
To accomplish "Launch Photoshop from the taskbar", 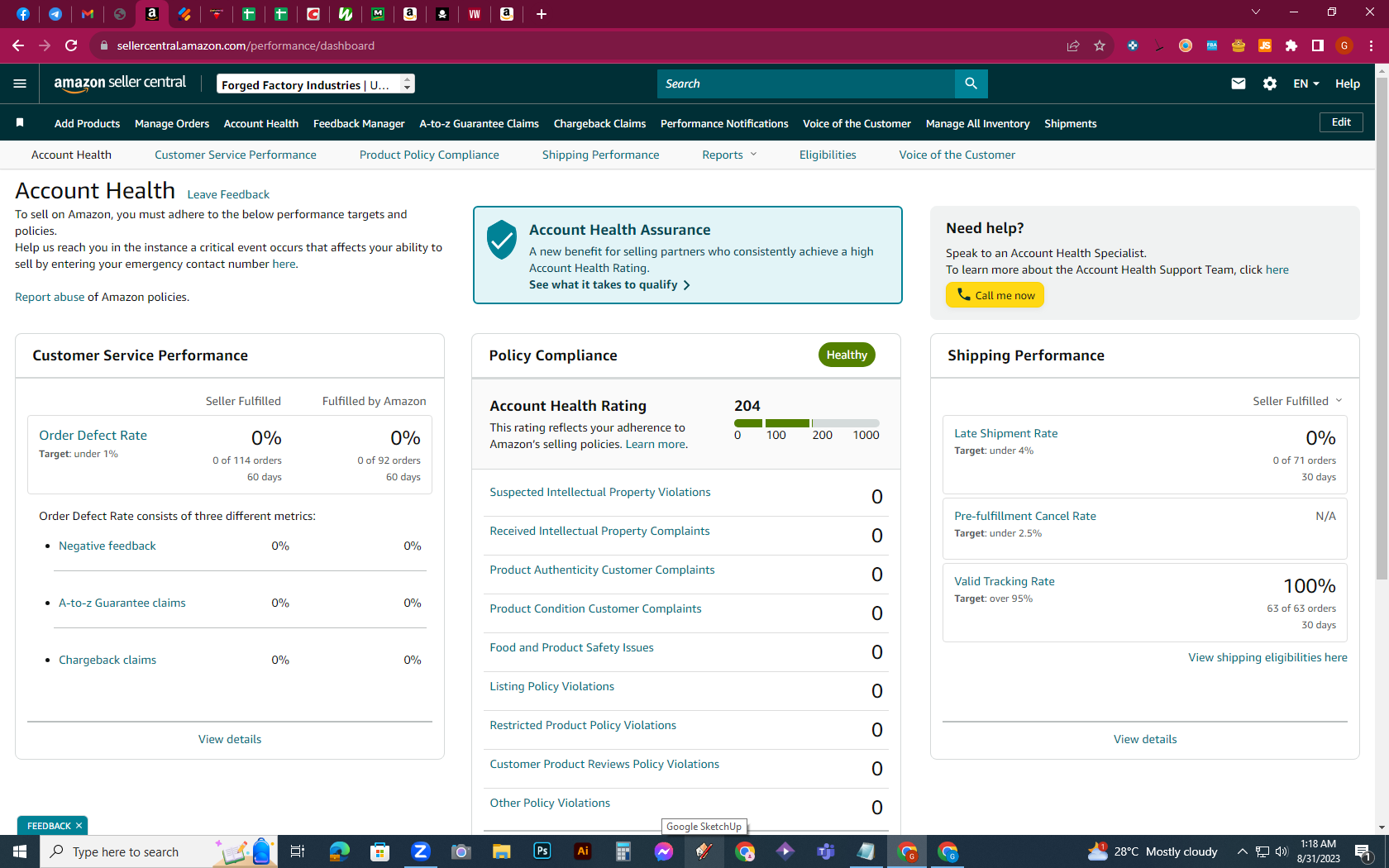I will [542, 851].
